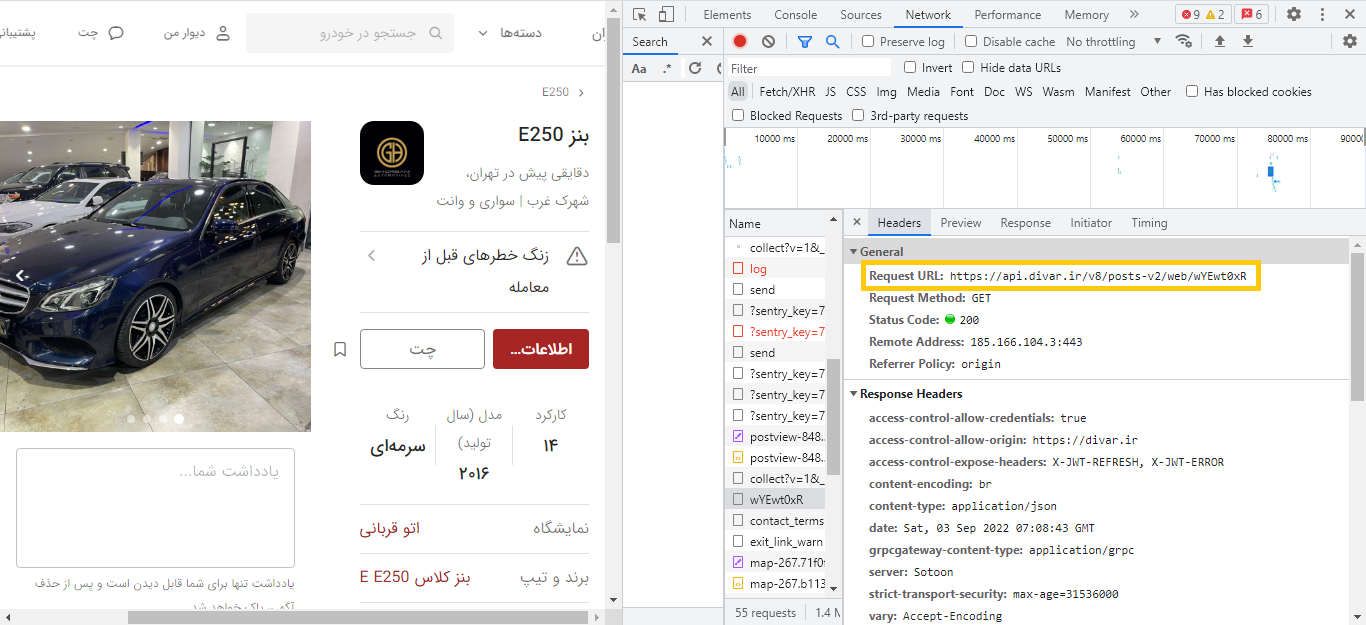The height and width of the screenshot is (625, 1366).
Task: Filter requests by Img type
Action: (x=886, y=91)
